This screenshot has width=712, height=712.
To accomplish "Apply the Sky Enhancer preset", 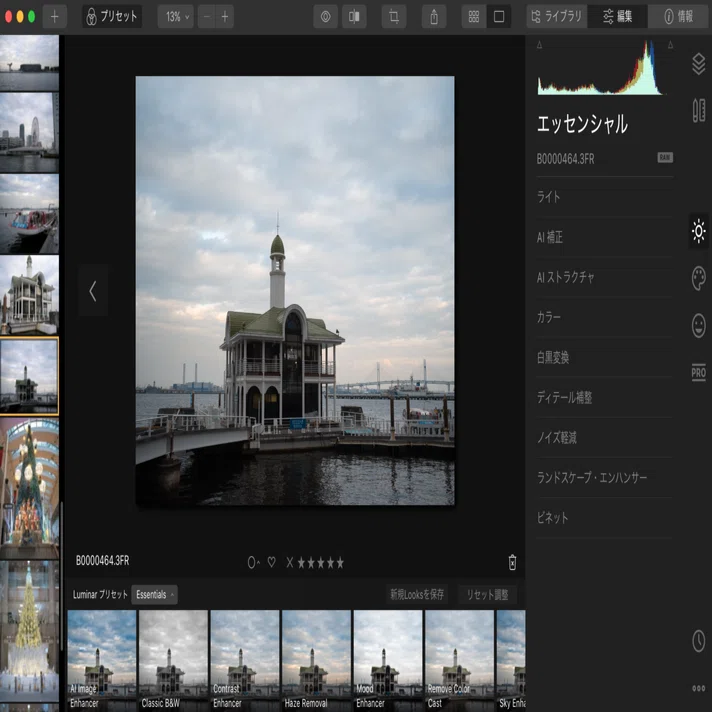I will click(511, 661).
